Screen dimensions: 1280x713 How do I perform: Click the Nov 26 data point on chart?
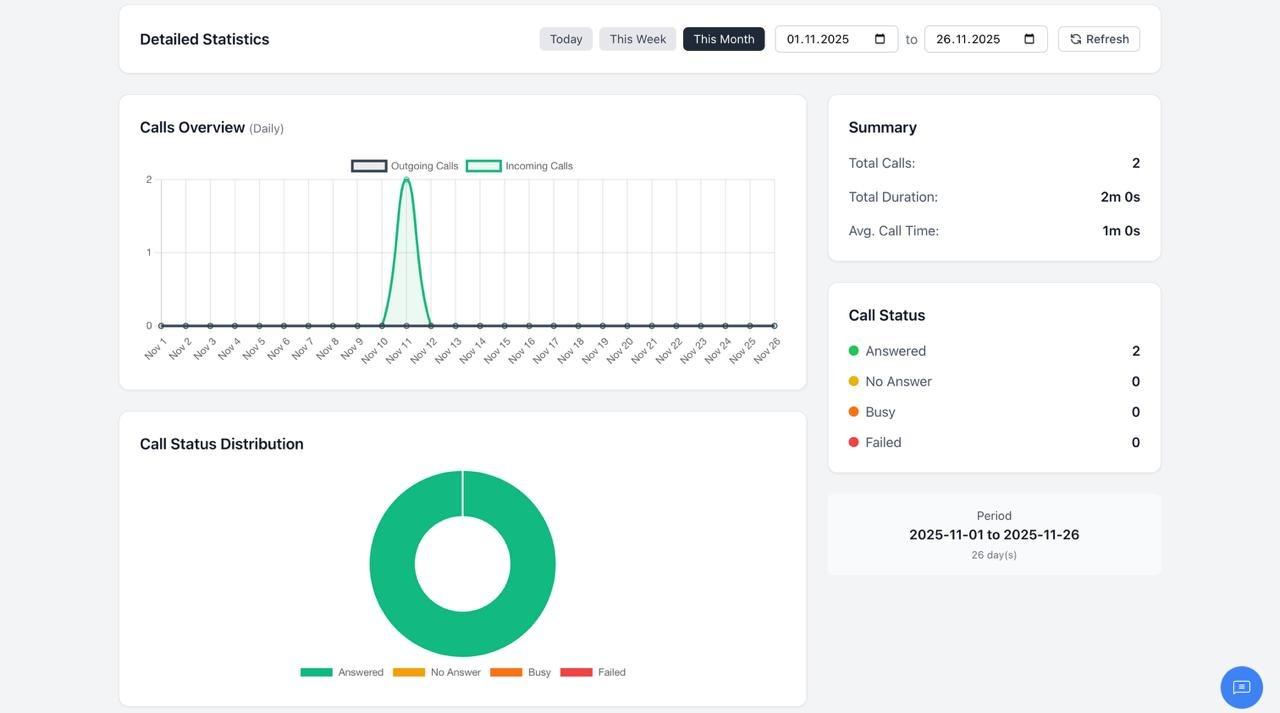click(x=774, y=326)
